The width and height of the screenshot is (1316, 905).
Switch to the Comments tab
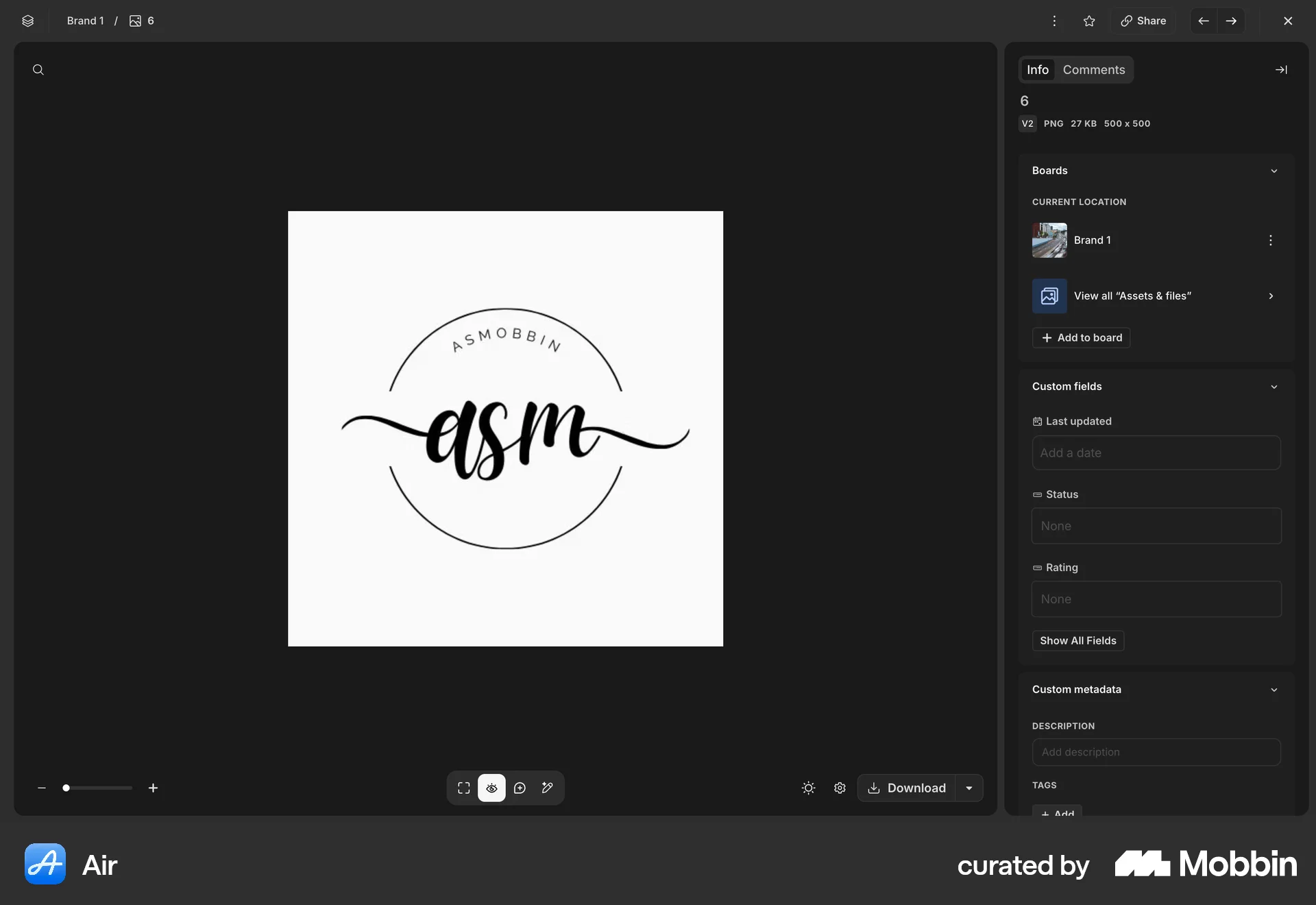(x=1094, y=69)
